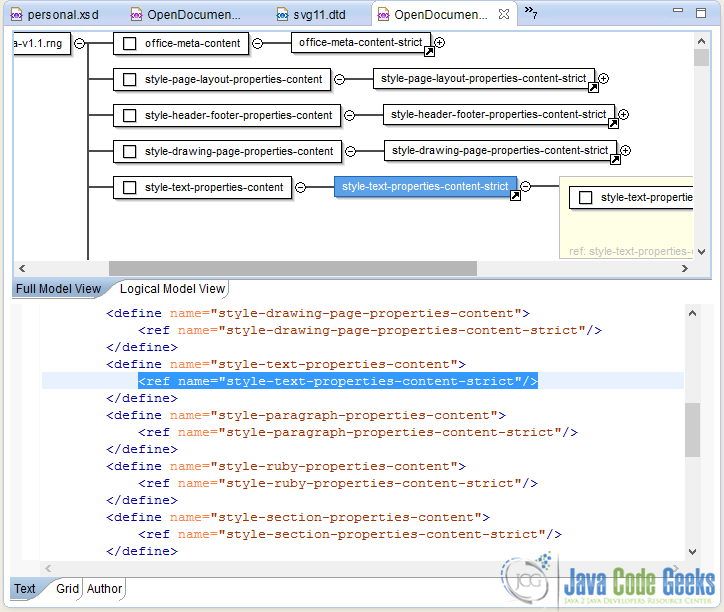
Task: Click ref name="style-ruby-properties-content-strict" line
Action: pos(338,483)
